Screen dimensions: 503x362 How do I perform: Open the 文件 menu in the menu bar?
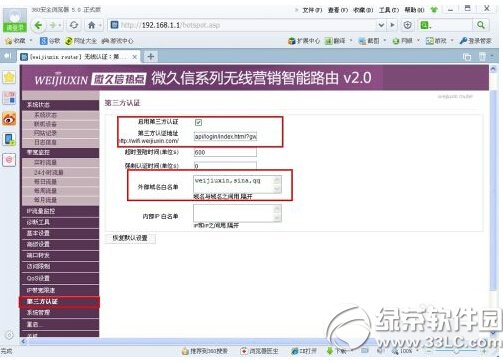[x=312, y=10]
